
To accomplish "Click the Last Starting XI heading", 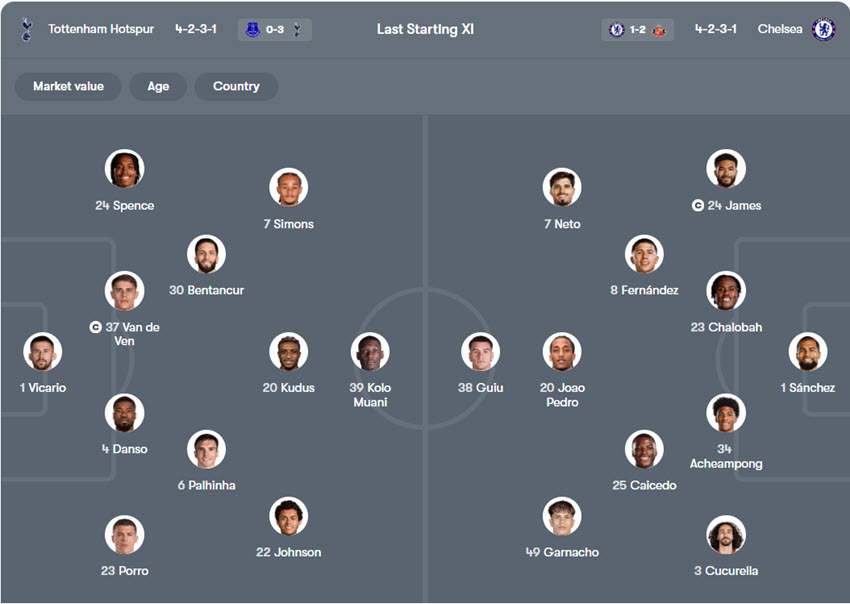I will pyautogui.click(x=425, y=29).
